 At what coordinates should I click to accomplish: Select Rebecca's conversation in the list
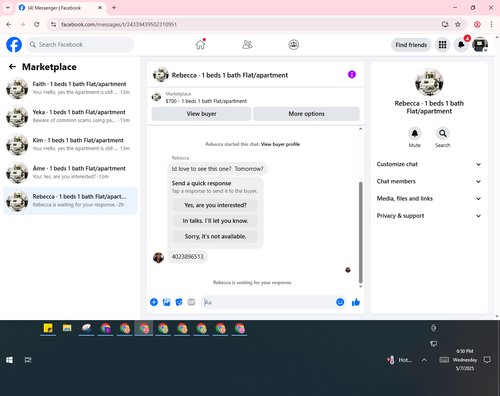click(70, 201)
